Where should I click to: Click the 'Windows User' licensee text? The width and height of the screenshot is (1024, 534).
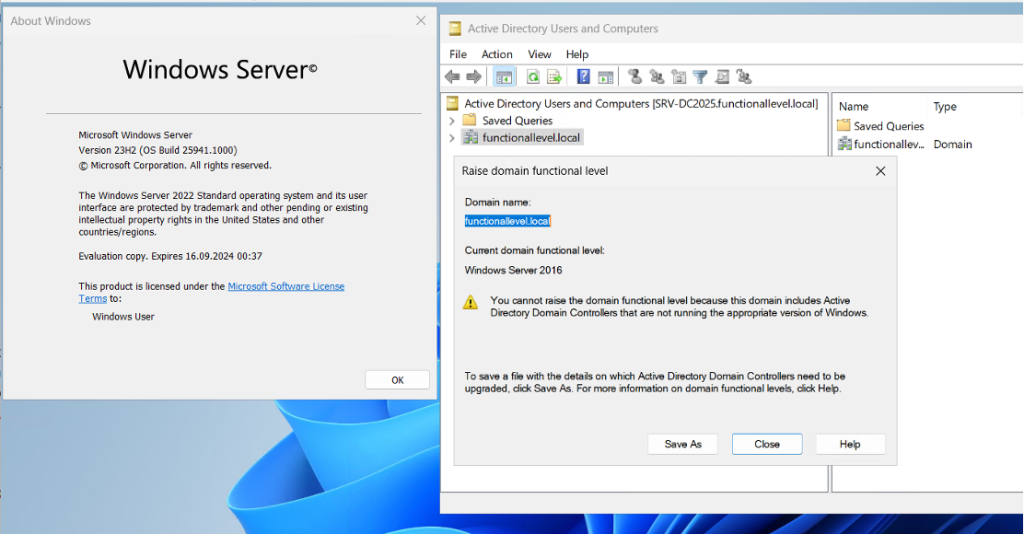click(123, 317)
